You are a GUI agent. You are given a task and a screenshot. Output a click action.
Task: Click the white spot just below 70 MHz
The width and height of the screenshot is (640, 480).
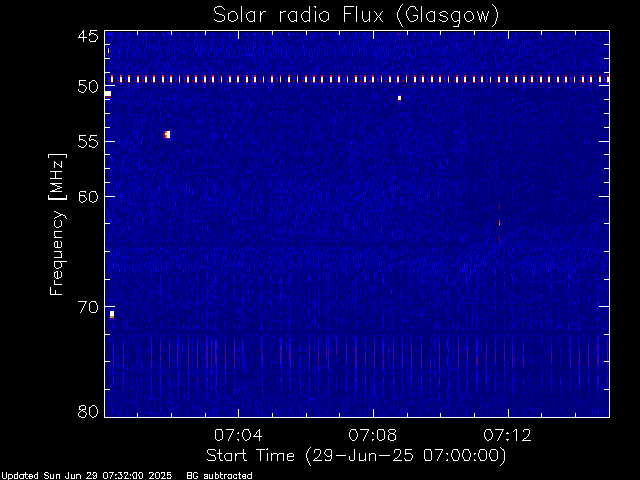112,315
